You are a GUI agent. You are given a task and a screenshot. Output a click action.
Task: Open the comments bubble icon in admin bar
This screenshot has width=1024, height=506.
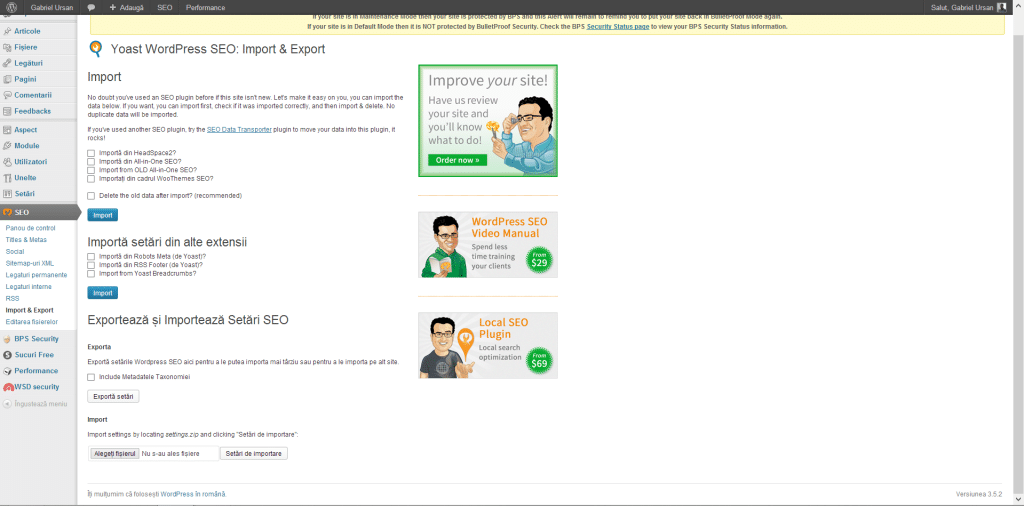tap(91, 7)
